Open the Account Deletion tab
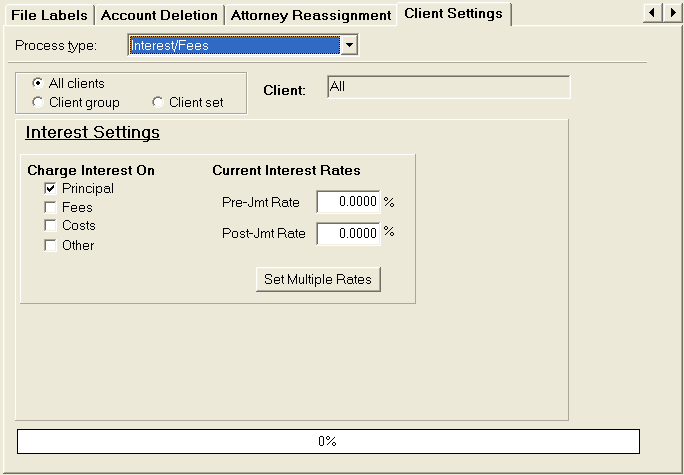This screenshot has width=684, height=475. 159,15
